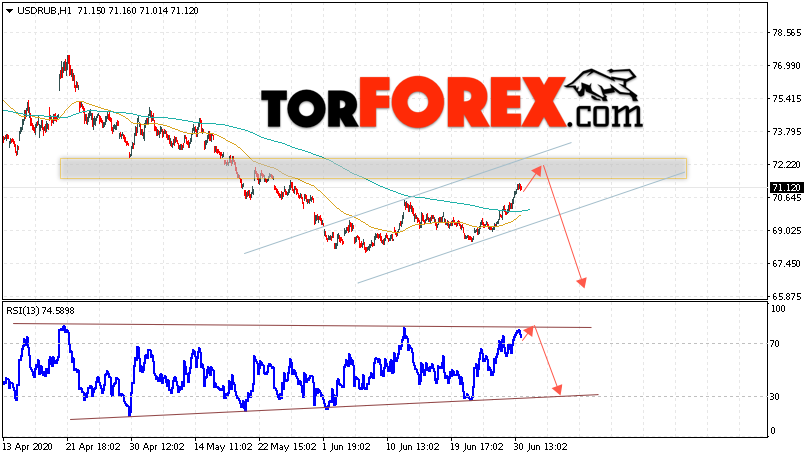Click RSI scale level 30
The width and height of the screenshot is (808, 458).
coord(775,397)
